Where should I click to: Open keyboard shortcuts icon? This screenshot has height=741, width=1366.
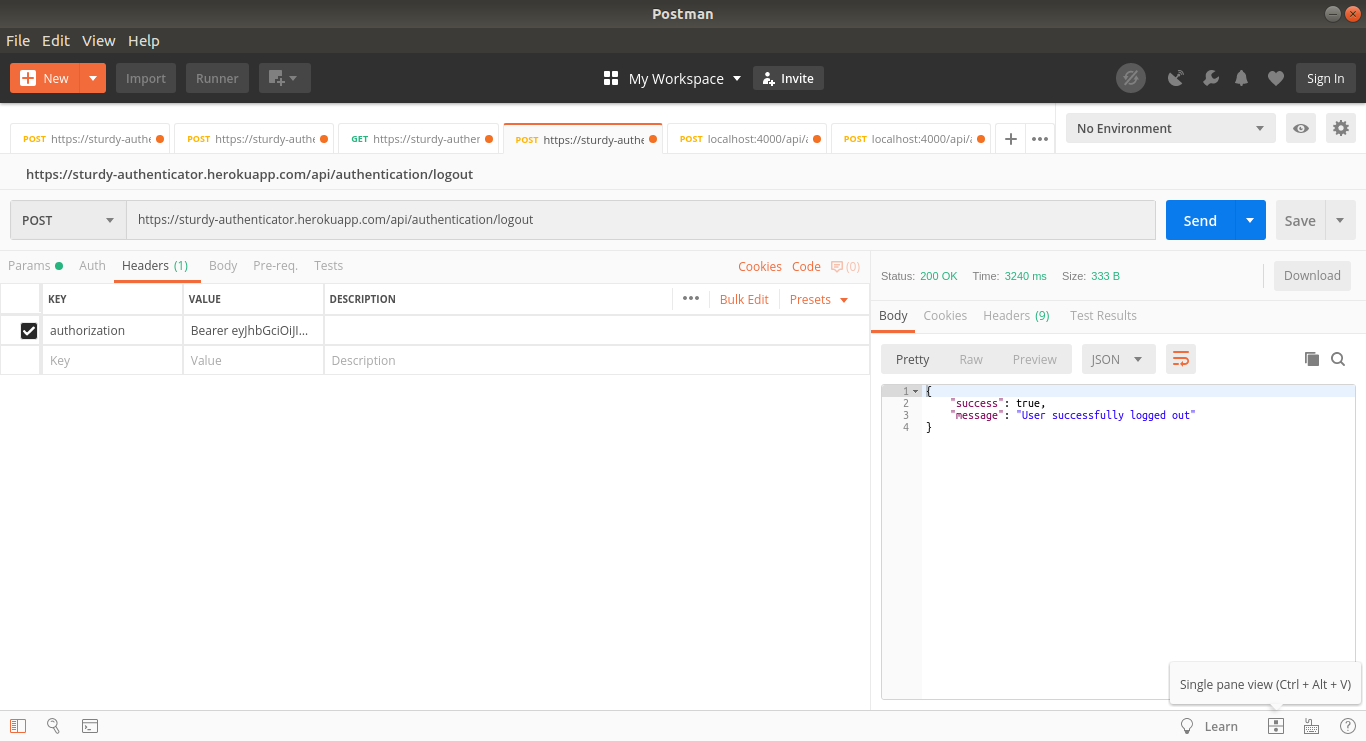pyautogui.click(x=1311, y=726)
